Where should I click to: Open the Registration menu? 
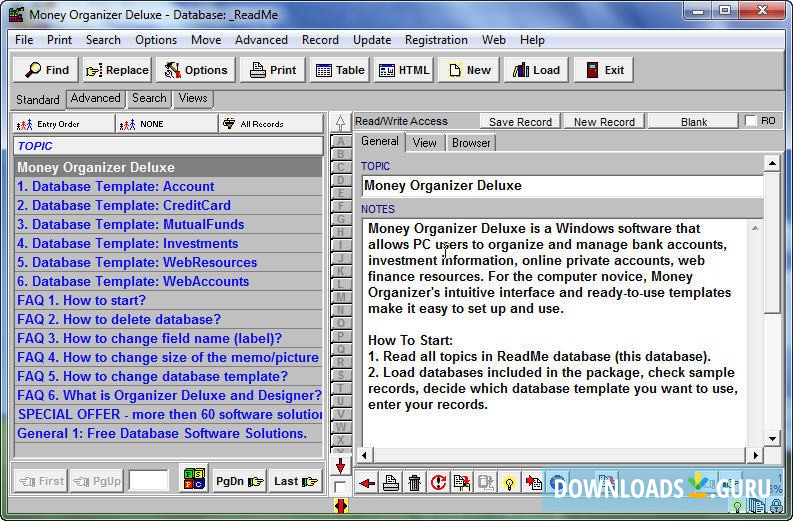click(x=436, y=40)
